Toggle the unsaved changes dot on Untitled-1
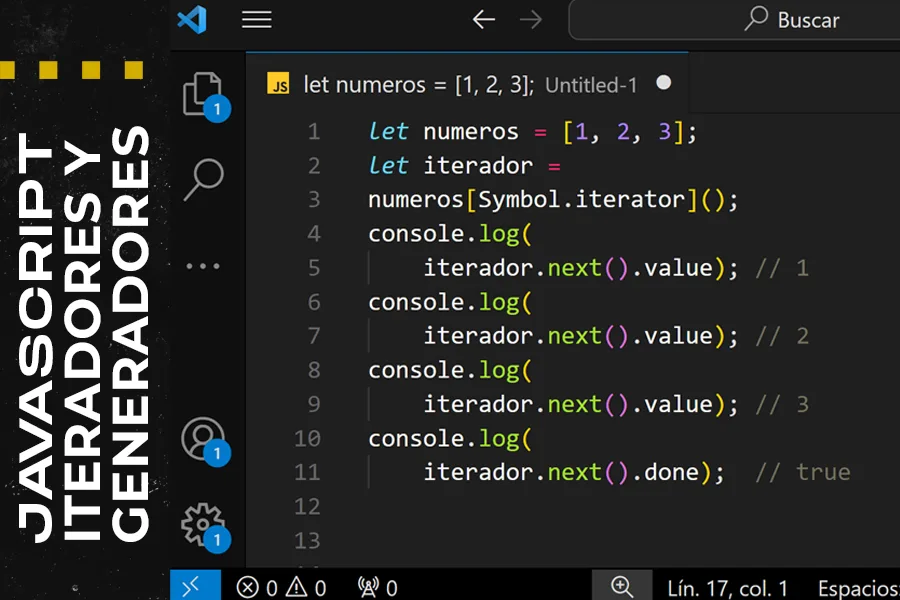900x600 pixels. point(664,85)
